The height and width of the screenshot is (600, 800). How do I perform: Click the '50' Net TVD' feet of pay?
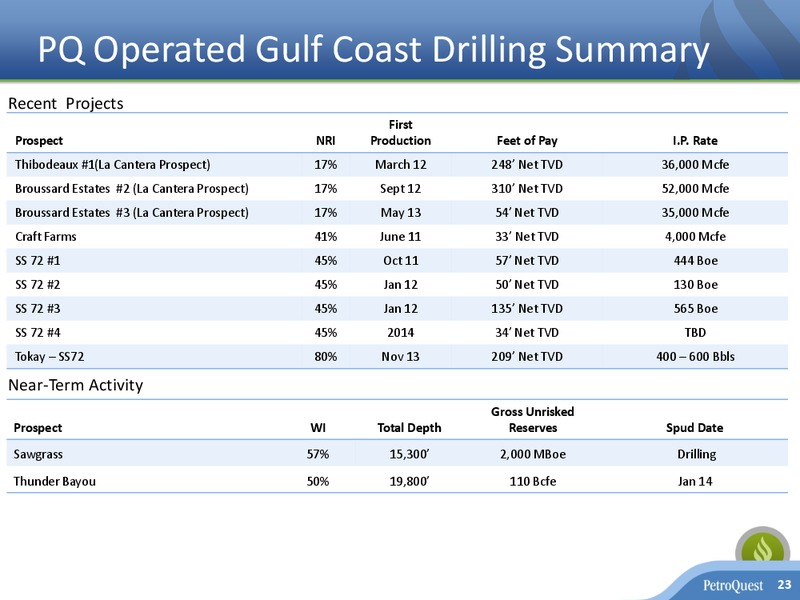(x=527, y=285)
